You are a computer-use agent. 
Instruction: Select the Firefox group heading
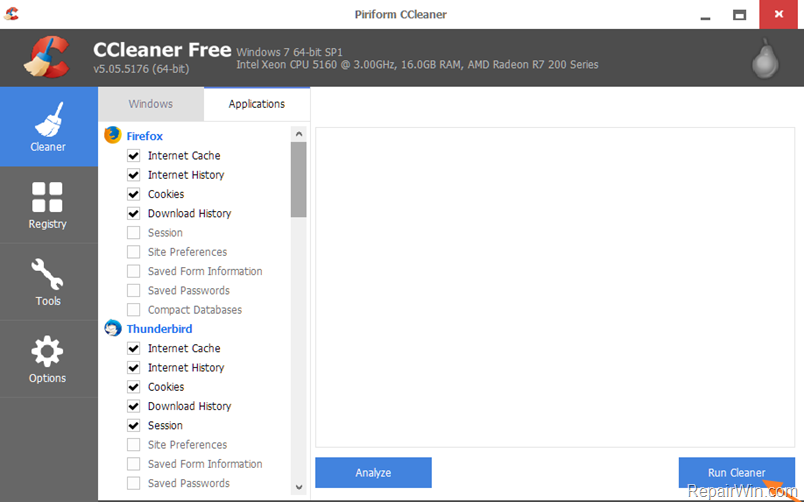point(145,136)
